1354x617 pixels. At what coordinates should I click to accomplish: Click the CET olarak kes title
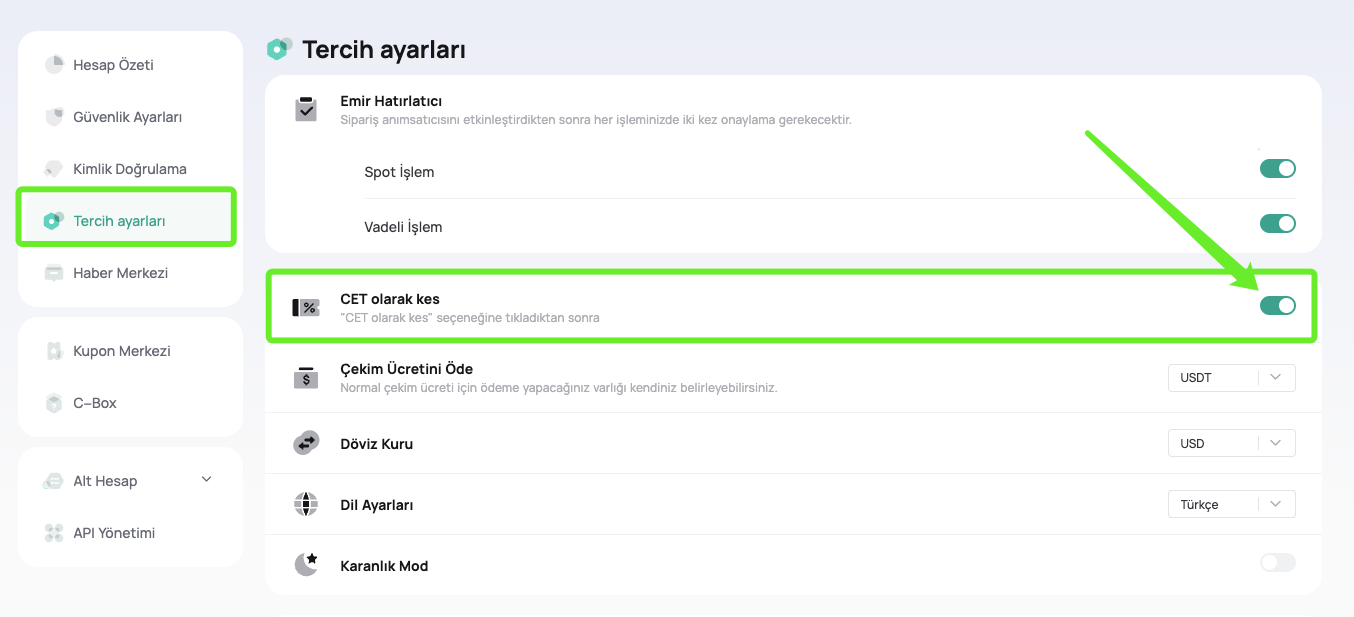pyautogui.click(x=390, y=299)
